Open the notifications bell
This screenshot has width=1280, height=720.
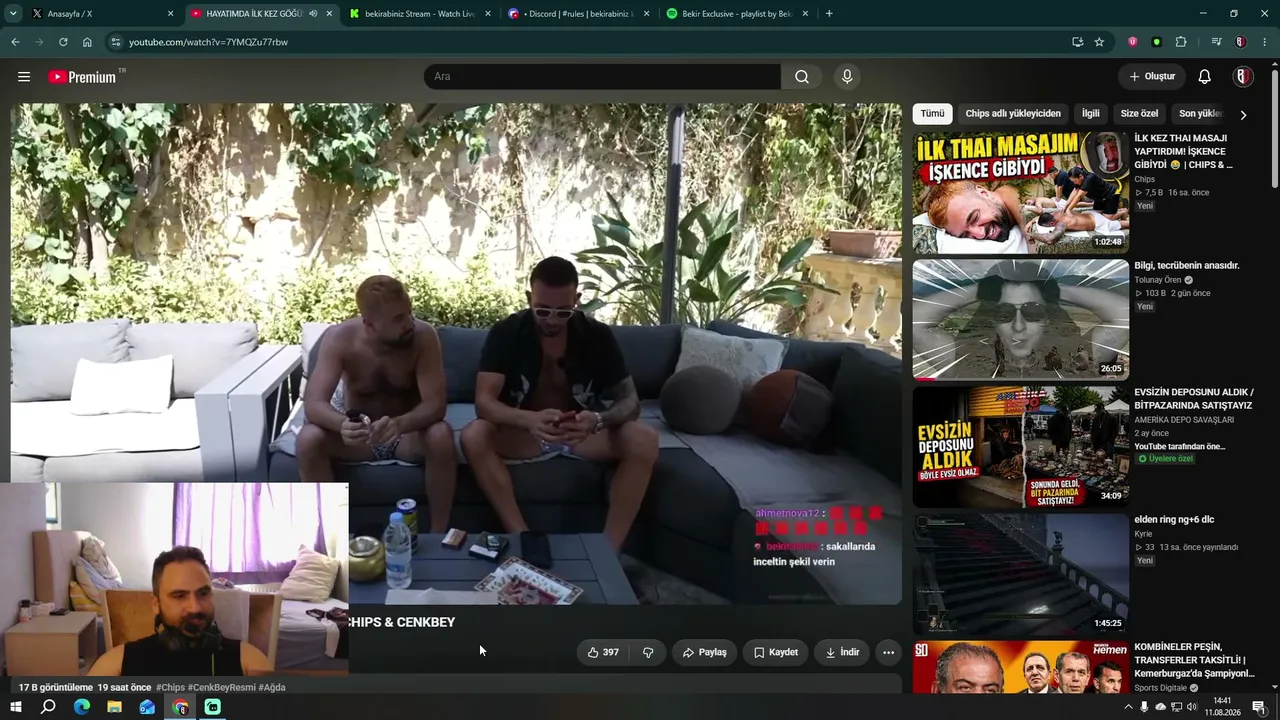coord(1205,77)
